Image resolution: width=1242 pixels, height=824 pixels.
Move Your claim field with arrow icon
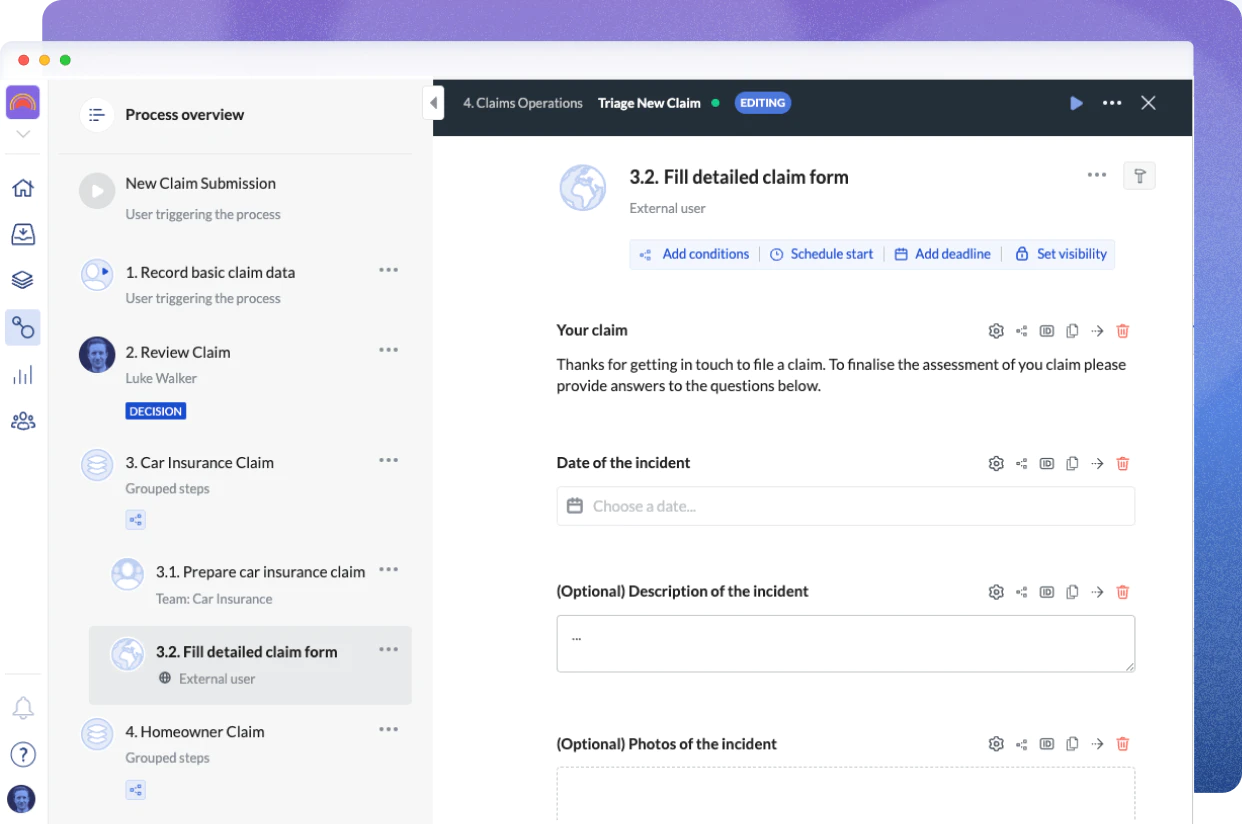point(1097,331)
